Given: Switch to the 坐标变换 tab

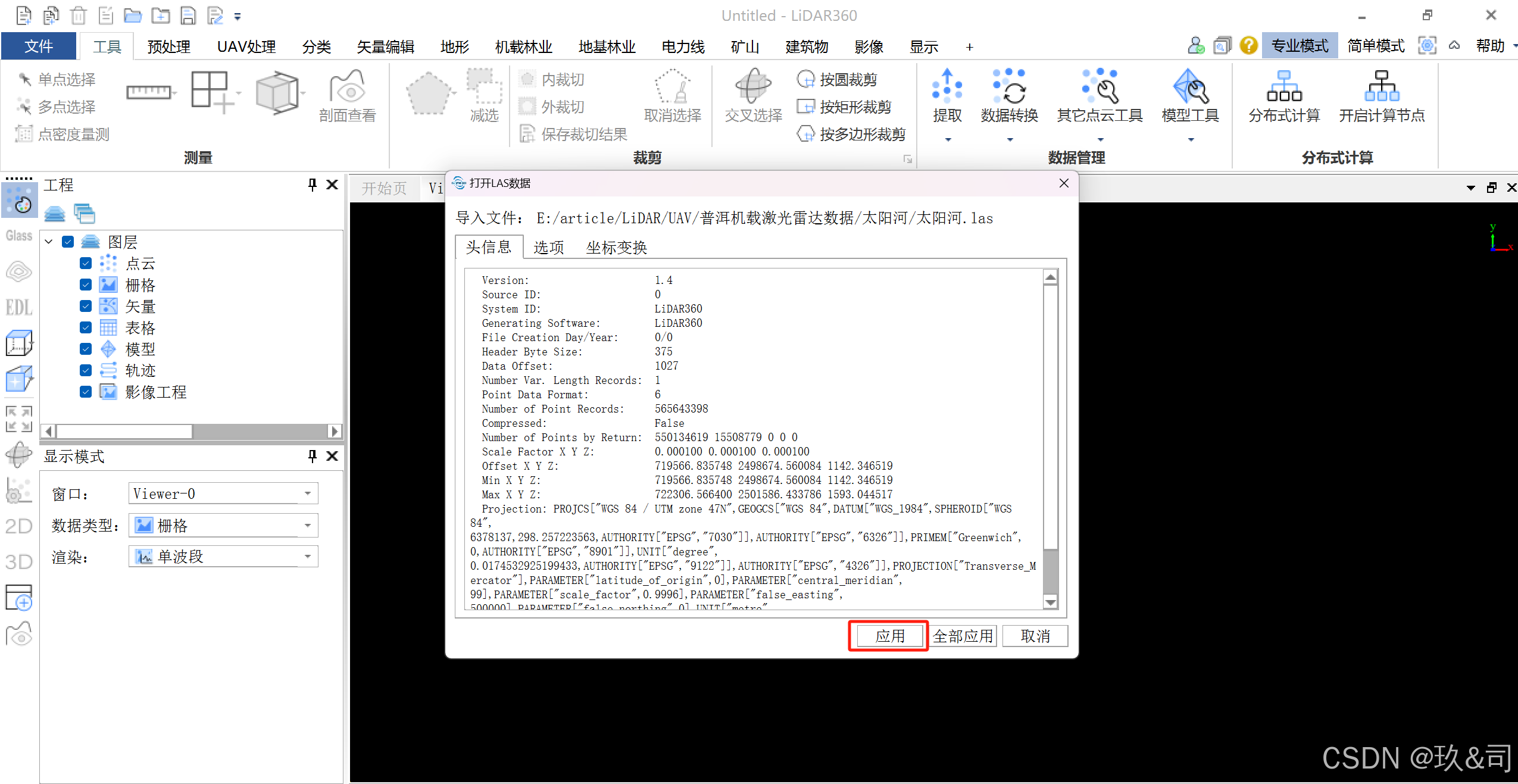Looking at the screenshot, I should point(616,247).
